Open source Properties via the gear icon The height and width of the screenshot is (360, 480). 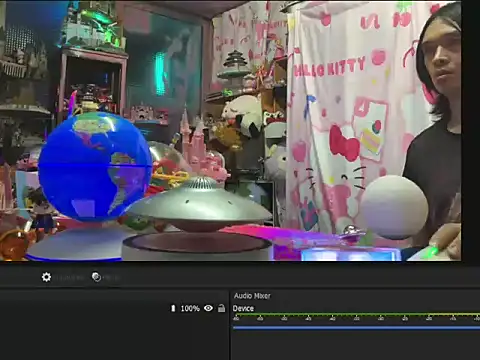click(x=46, y=277)
